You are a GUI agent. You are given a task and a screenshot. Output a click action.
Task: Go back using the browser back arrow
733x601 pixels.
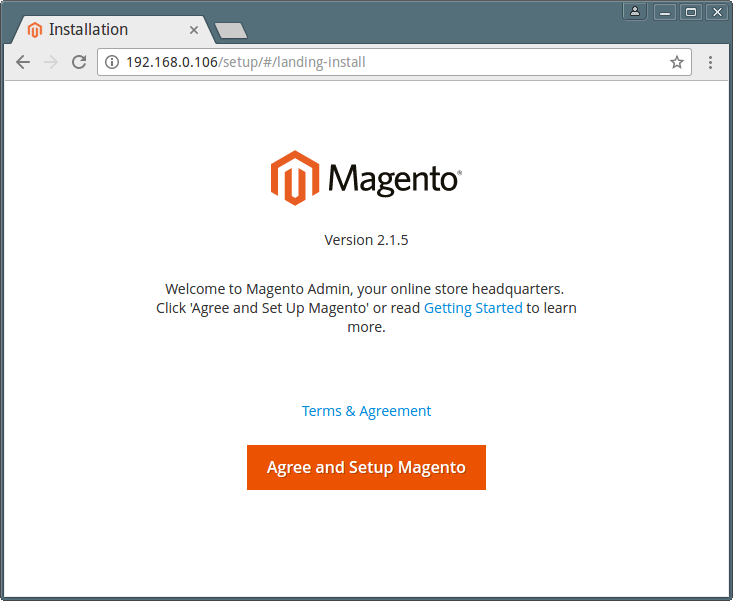click(x=23, y=62)
